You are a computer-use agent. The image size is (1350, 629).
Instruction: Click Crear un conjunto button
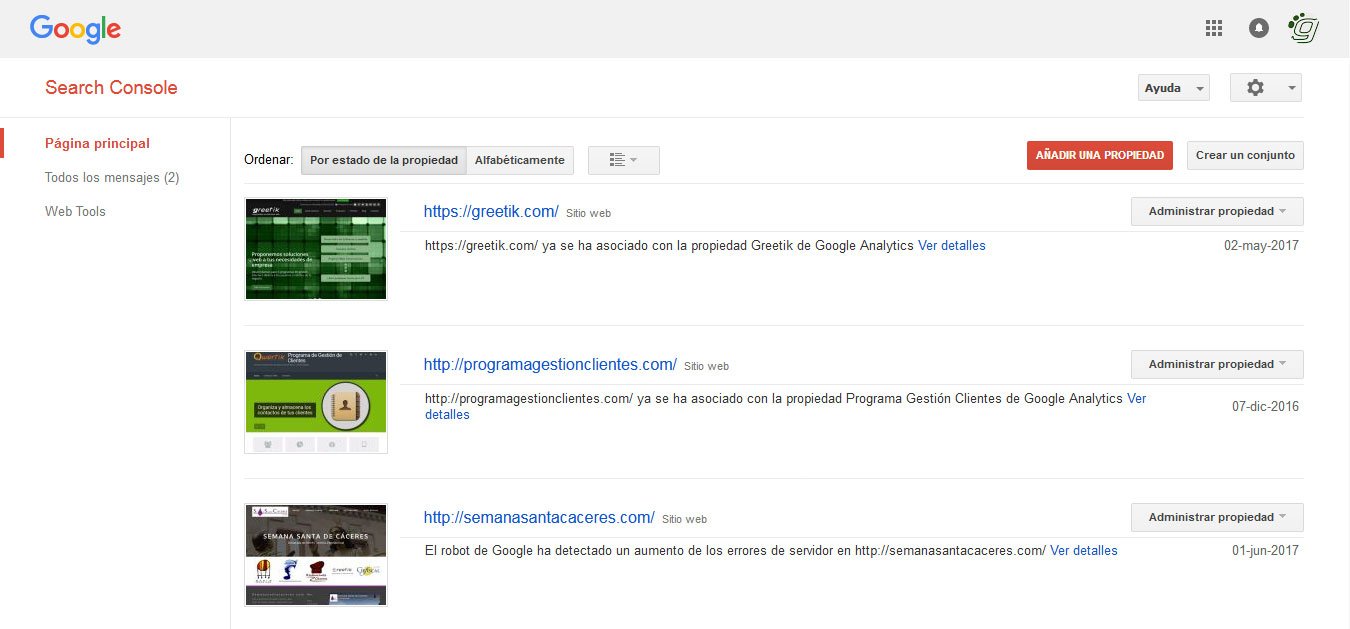click(x=1245, y=155)
